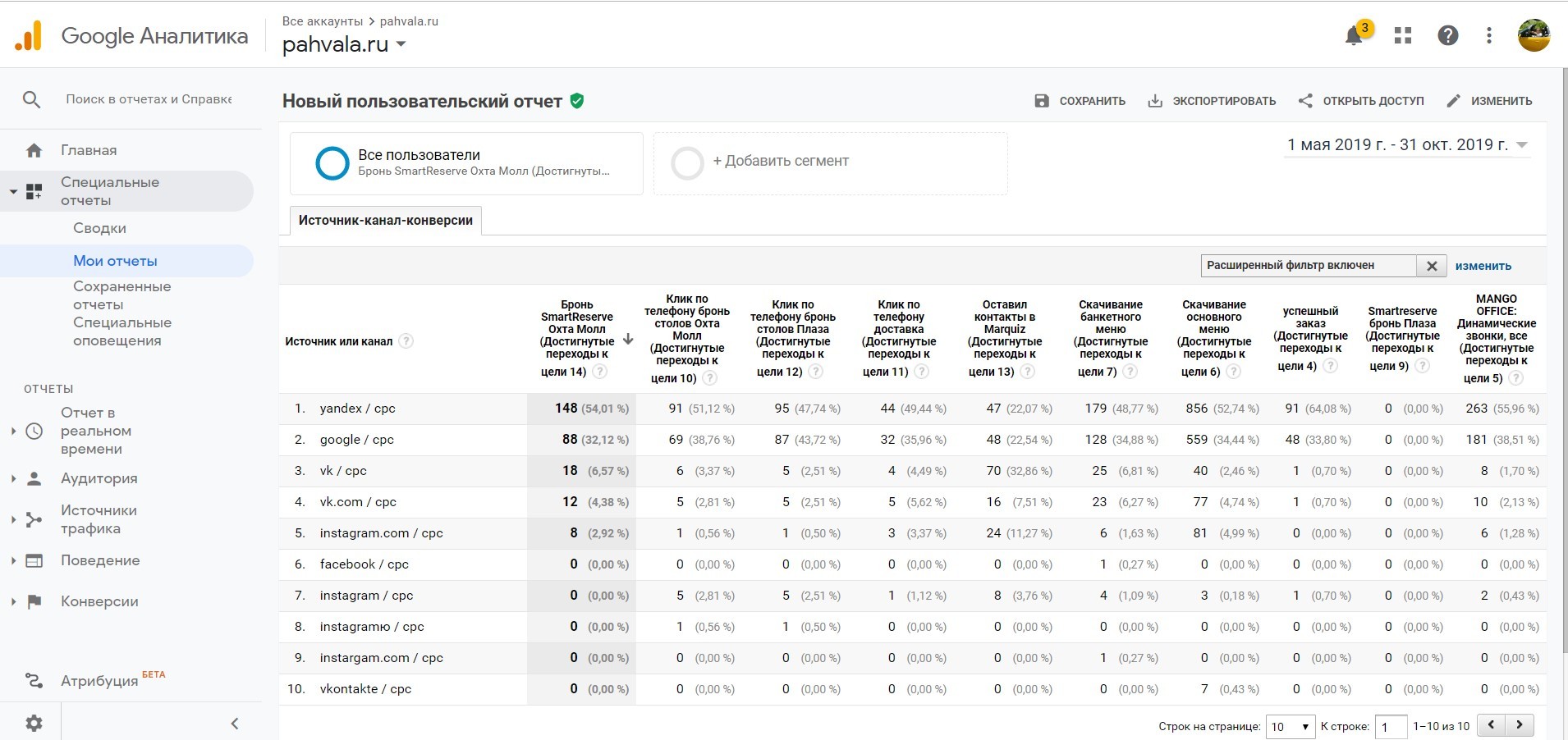Click the google / cpc row label

357,440
